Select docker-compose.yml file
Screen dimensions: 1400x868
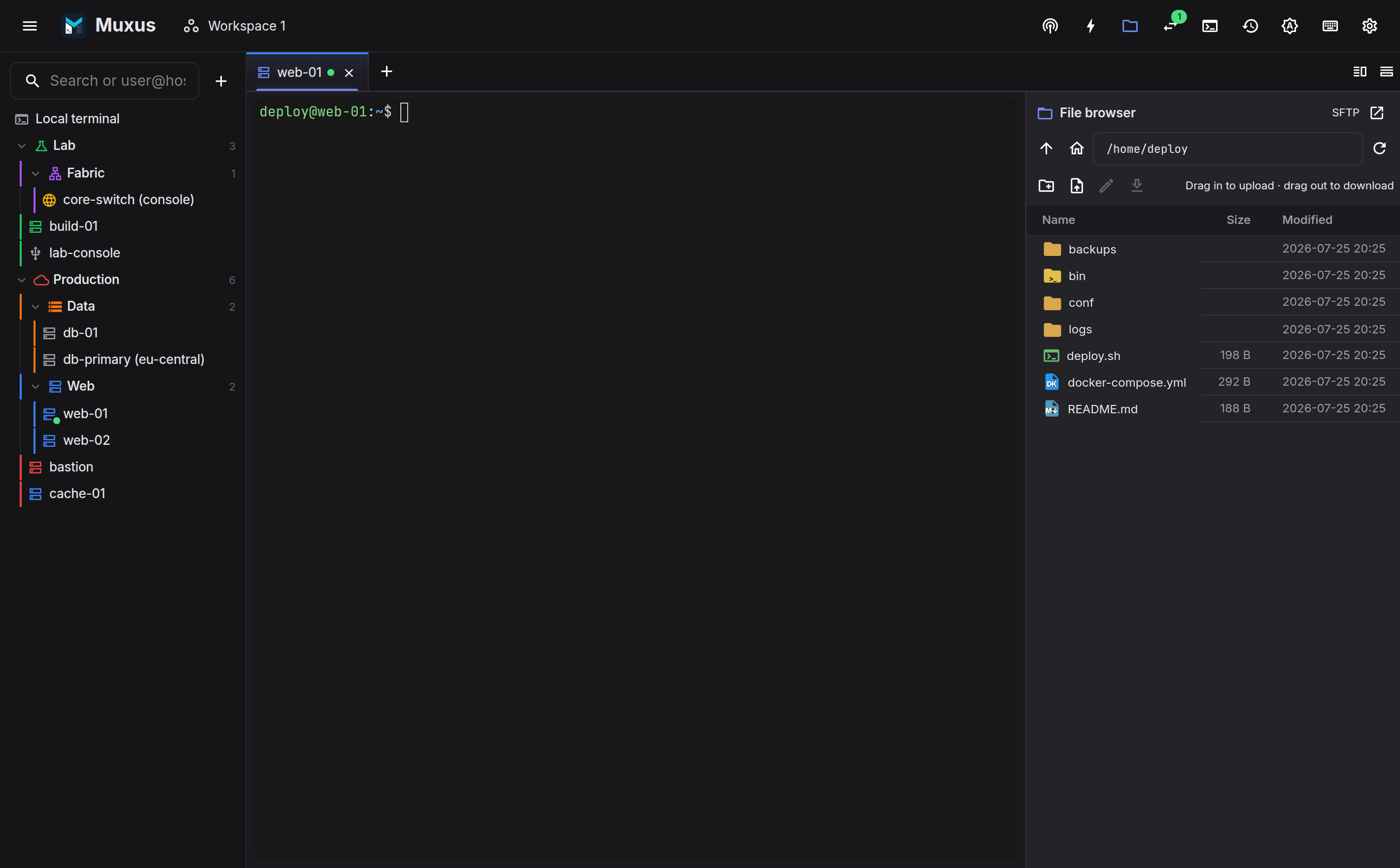coord(1212,382)
